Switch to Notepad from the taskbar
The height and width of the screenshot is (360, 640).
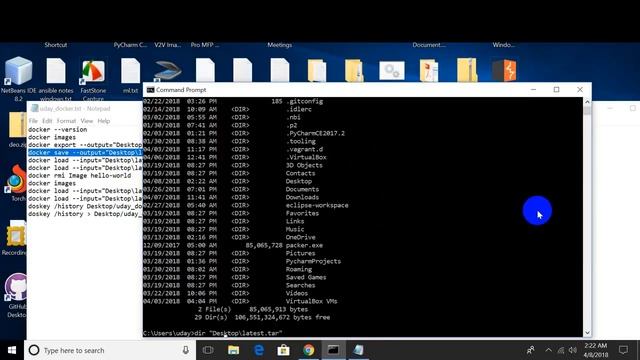(x=358, y=350)
